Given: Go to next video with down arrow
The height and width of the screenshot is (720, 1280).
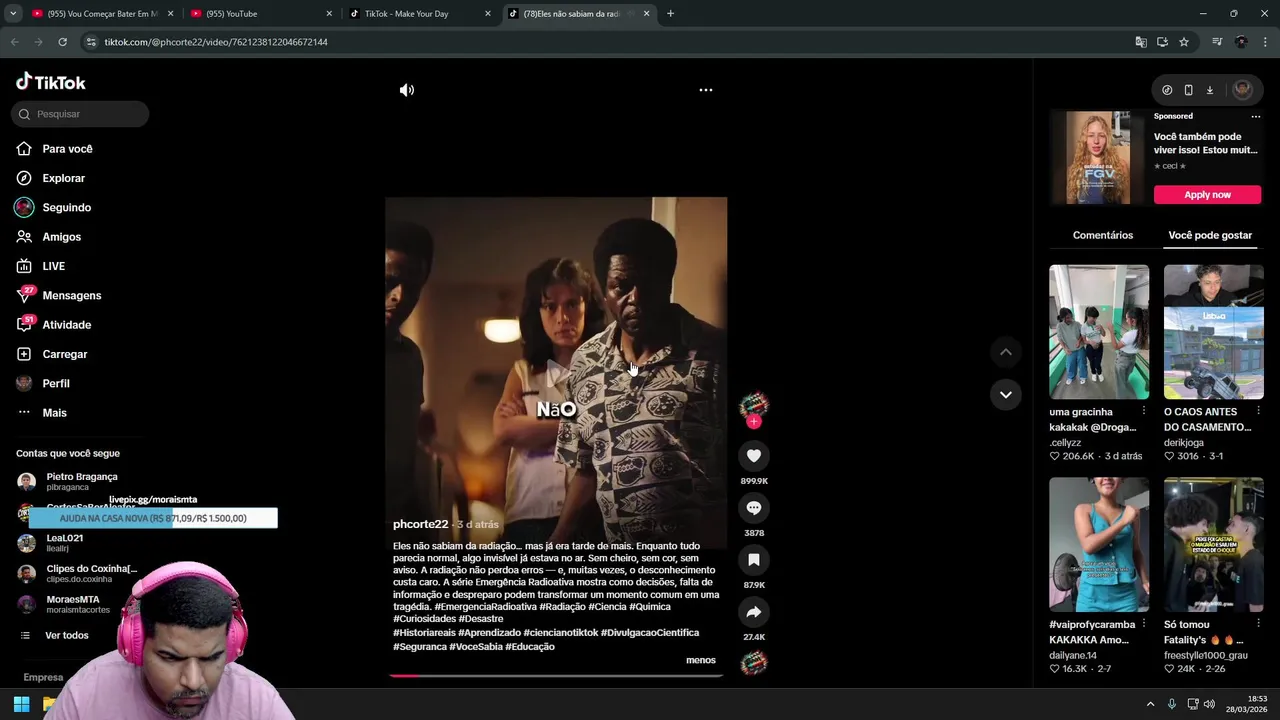Looking at the screenshot, I should (x=1006, y=394).
